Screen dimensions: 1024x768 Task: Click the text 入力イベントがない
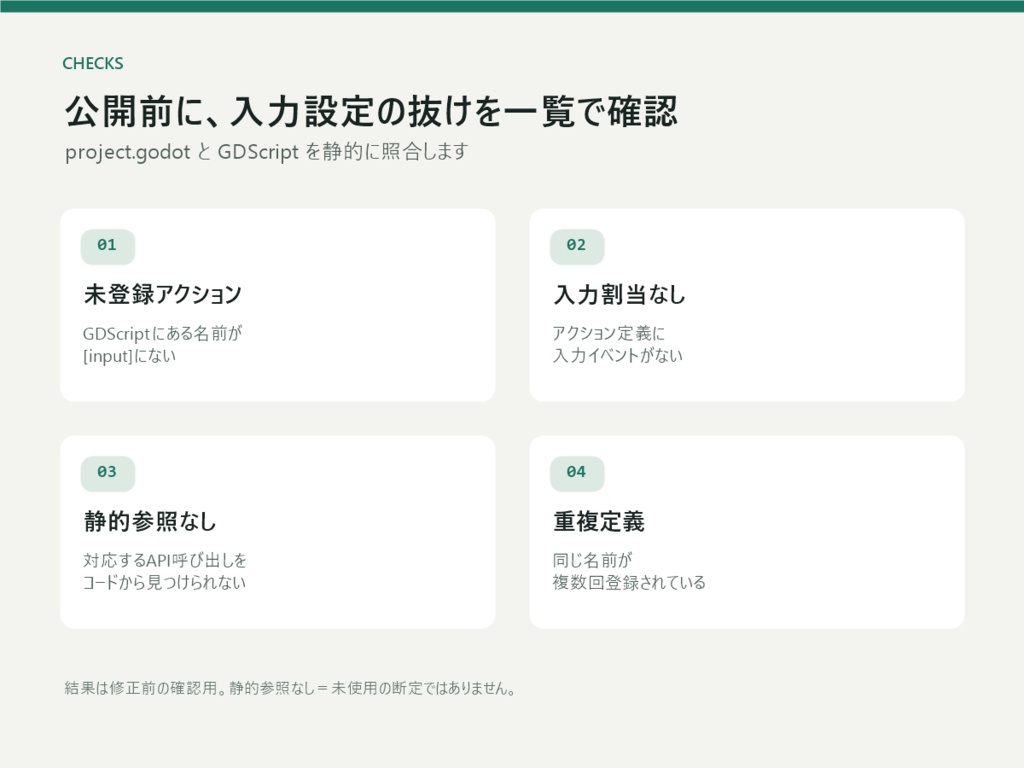point(617,356)
